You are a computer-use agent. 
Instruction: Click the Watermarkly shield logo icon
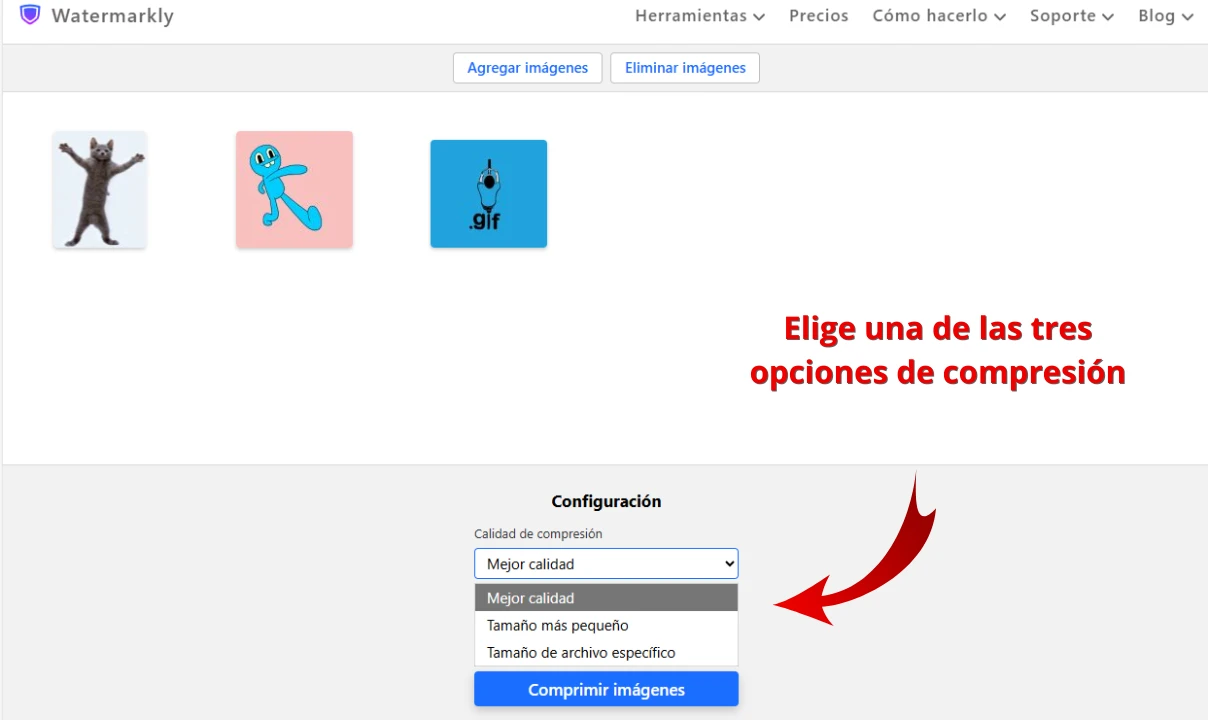coord(30,15)
